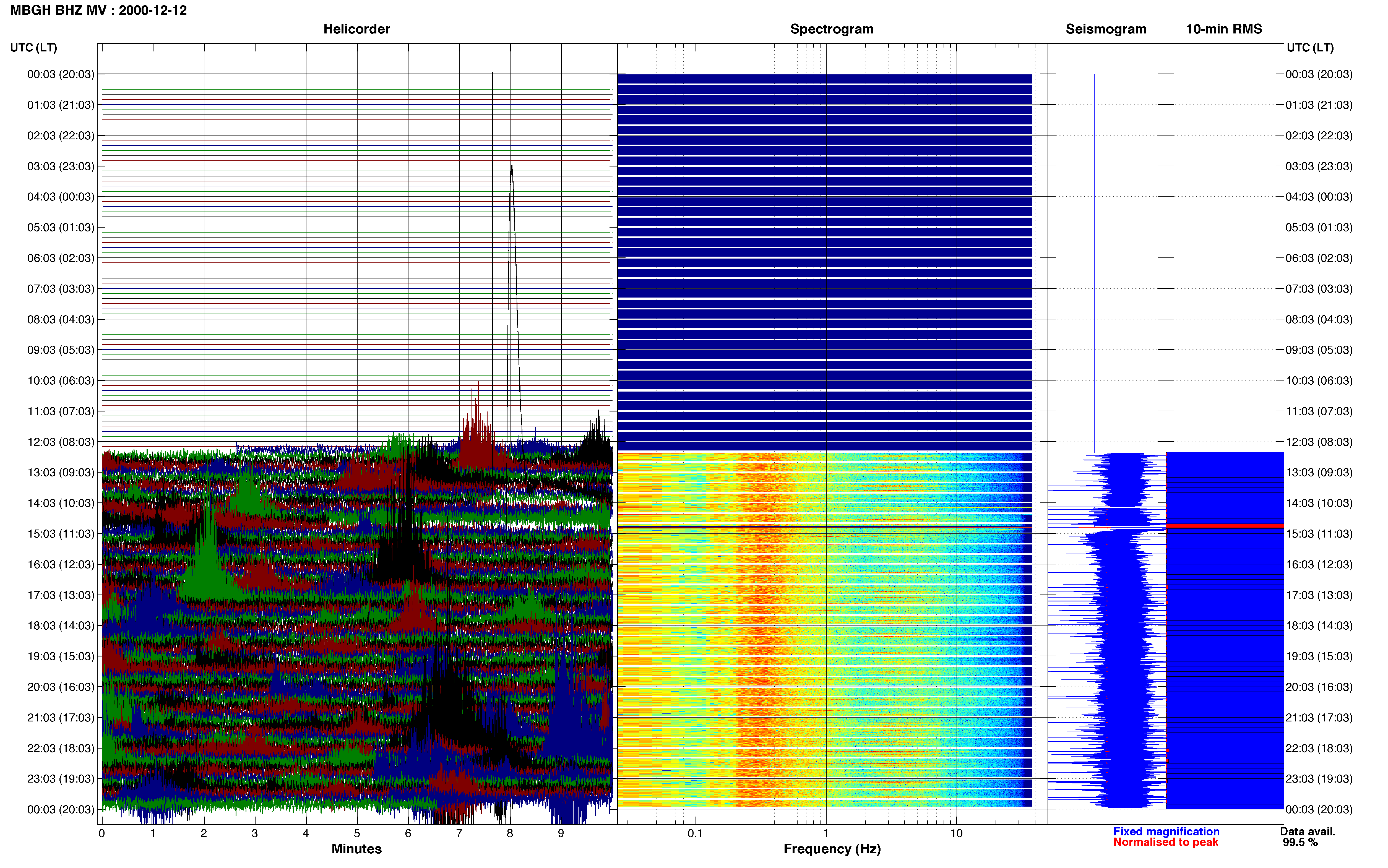Click right time label '18:03 (14:03)'
The image size is (1388, 868).
(x=1319, y=626)
